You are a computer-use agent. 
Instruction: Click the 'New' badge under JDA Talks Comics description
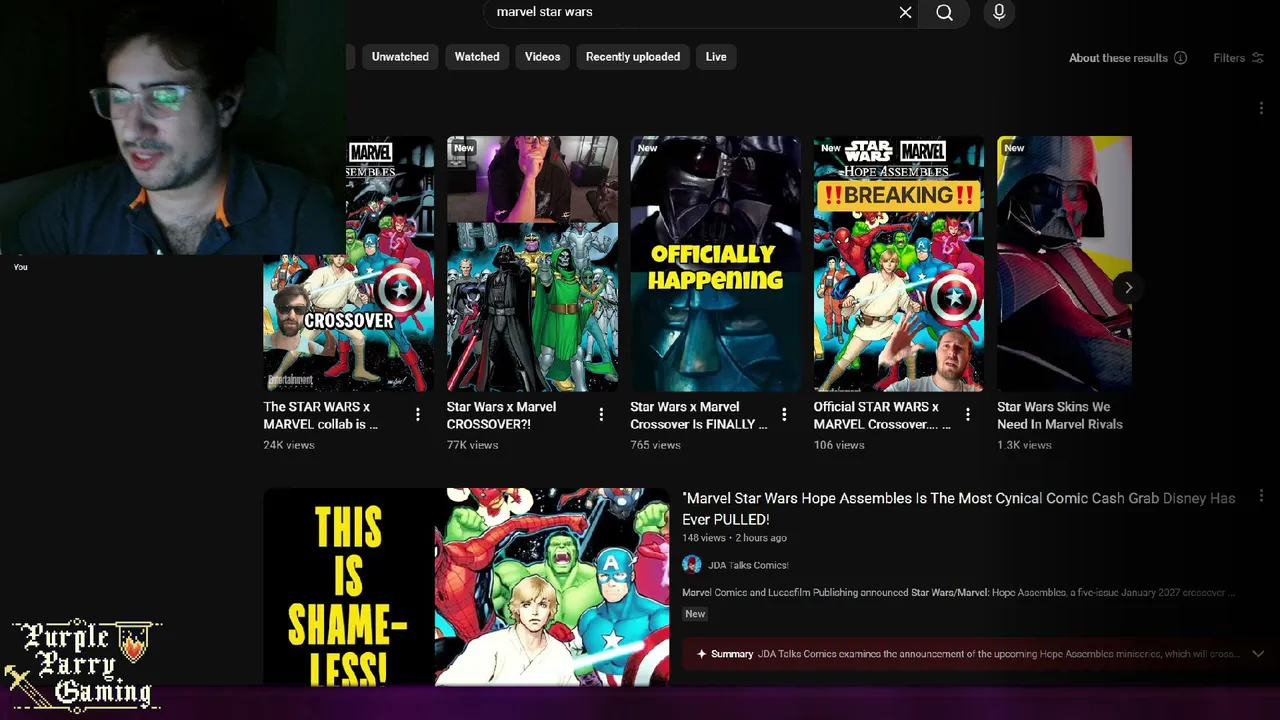pyautogui.click(x=695, y=614)
